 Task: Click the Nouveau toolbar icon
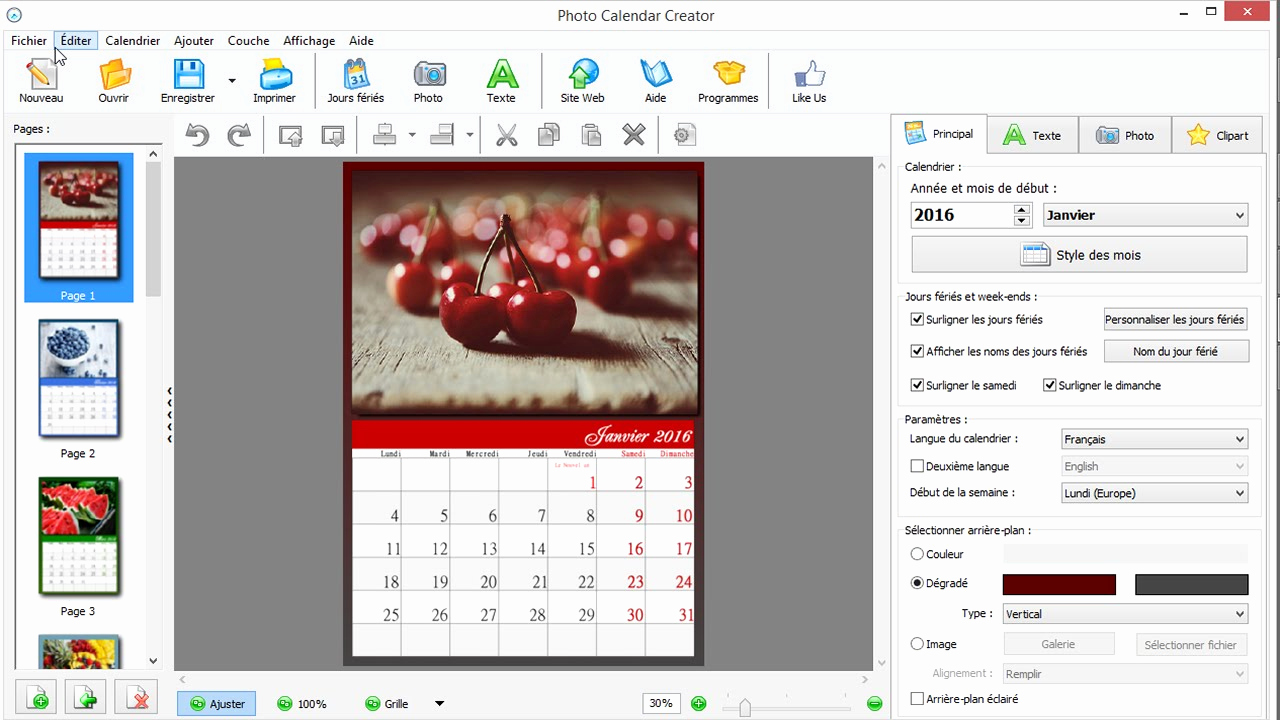click(x=41, y=81)
